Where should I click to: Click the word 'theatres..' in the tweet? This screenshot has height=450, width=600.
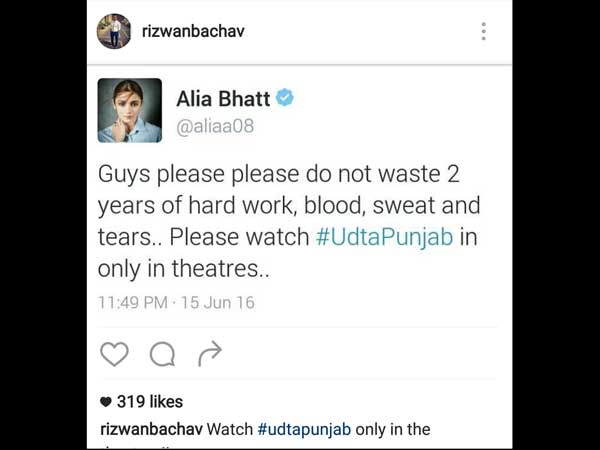pyautogui.click(x=220, y=268)
